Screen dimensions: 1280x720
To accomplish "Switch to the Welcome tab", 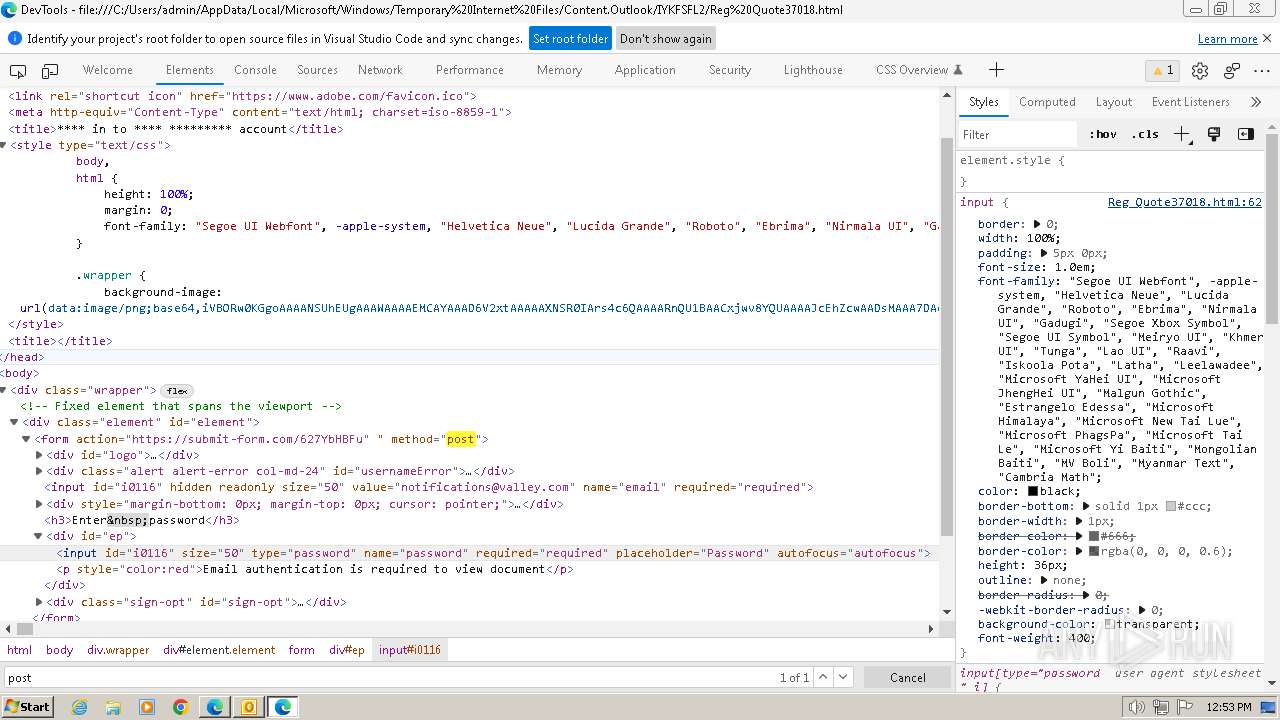I will tap(107, 70).
